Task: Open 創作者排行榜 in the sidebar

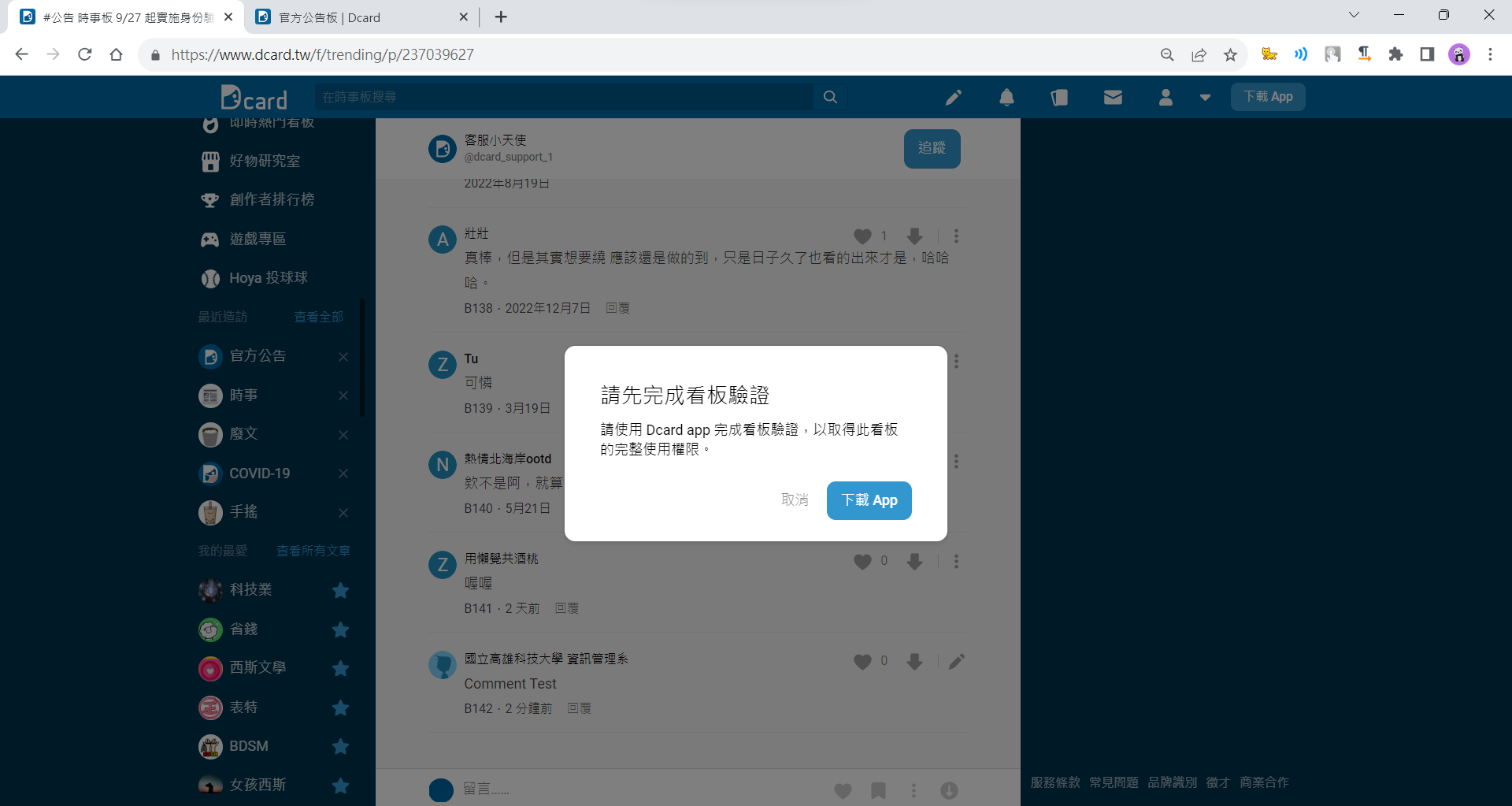Action: tap(271, 199)
